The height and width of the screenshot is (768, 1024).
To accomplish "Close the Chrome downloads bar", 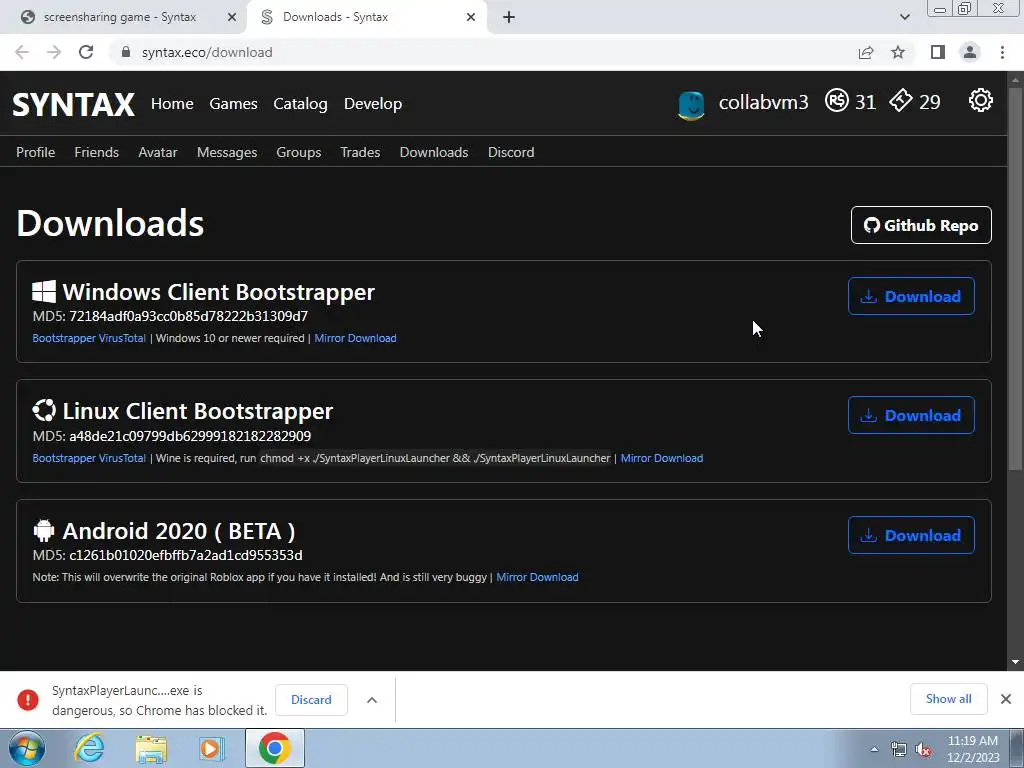I will coord(1006,699).
